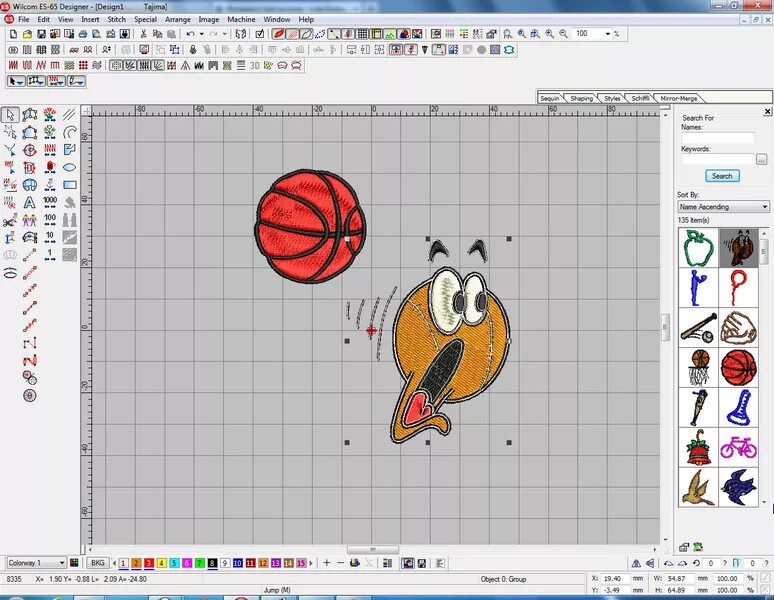The width and height of the screenshot is (774, 600).
Task: Select the red basketball design thumbnail
Action: [x=738, y=368]
